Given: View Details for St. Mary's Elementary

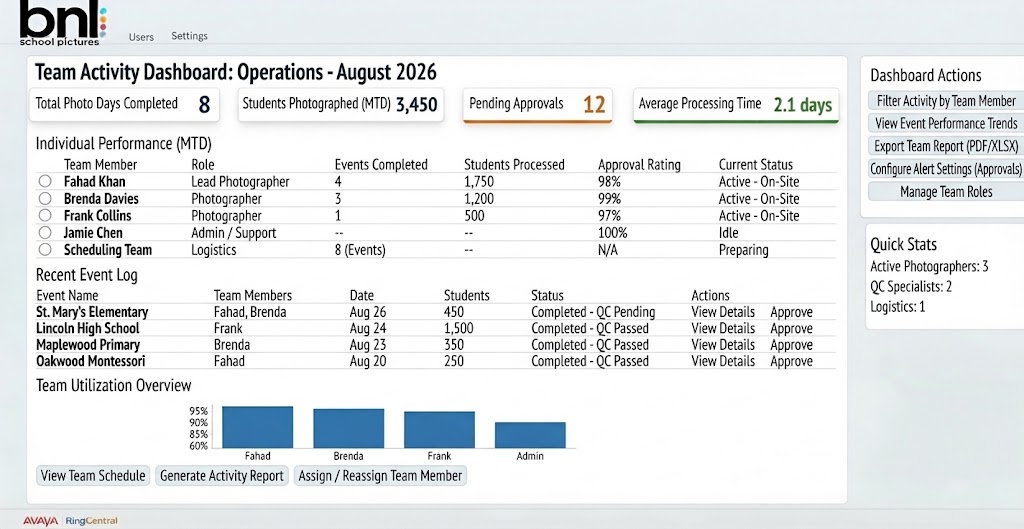Looking at the screenshot, I should coord(723,312).
